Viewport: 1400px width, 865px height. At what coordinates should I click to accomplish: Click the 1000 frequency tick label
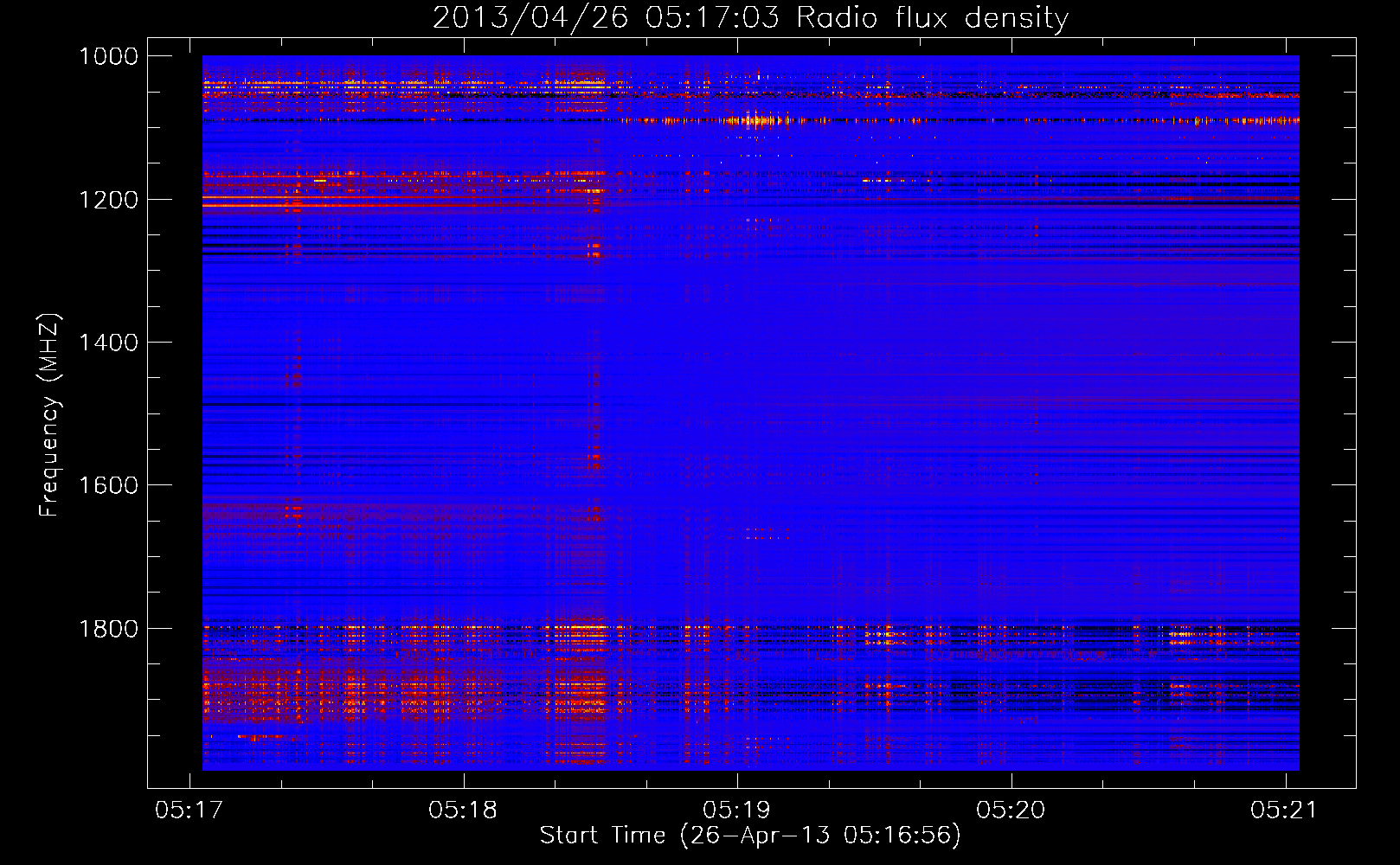click(108, 56)
